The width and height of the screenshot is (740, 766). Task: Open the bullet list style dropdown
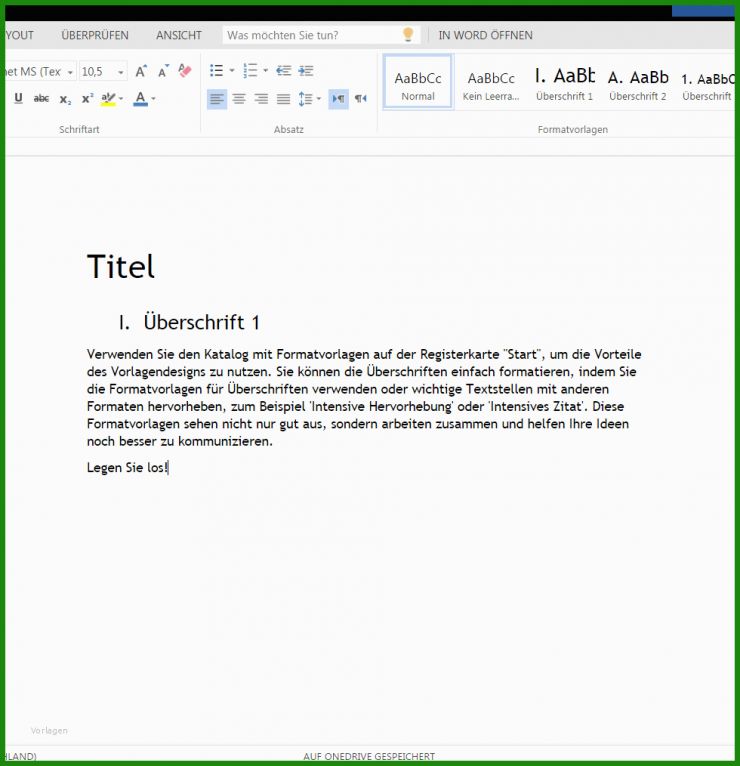pos(232,70)
